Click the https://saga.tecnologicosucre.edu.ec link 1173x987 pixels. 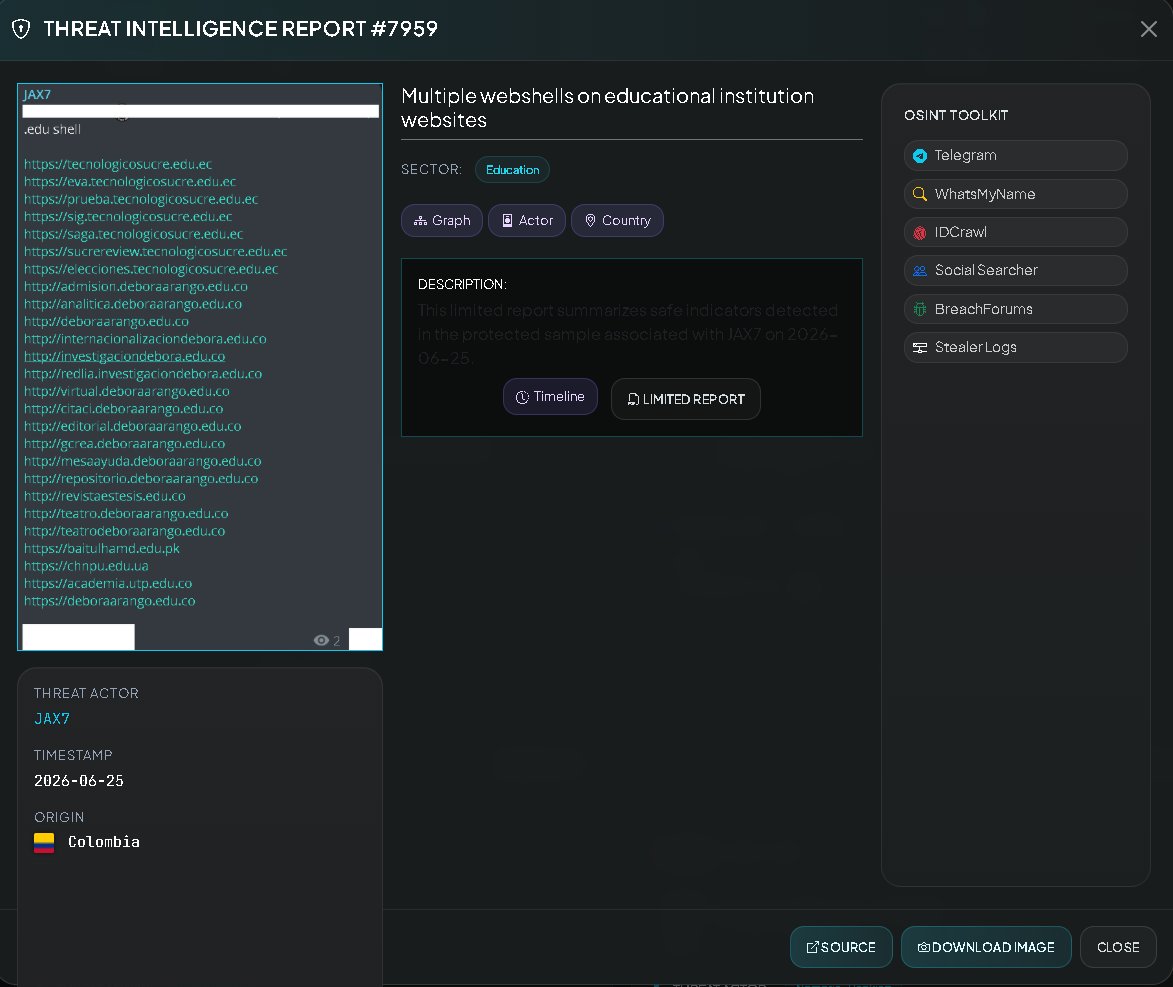(133, 234)
